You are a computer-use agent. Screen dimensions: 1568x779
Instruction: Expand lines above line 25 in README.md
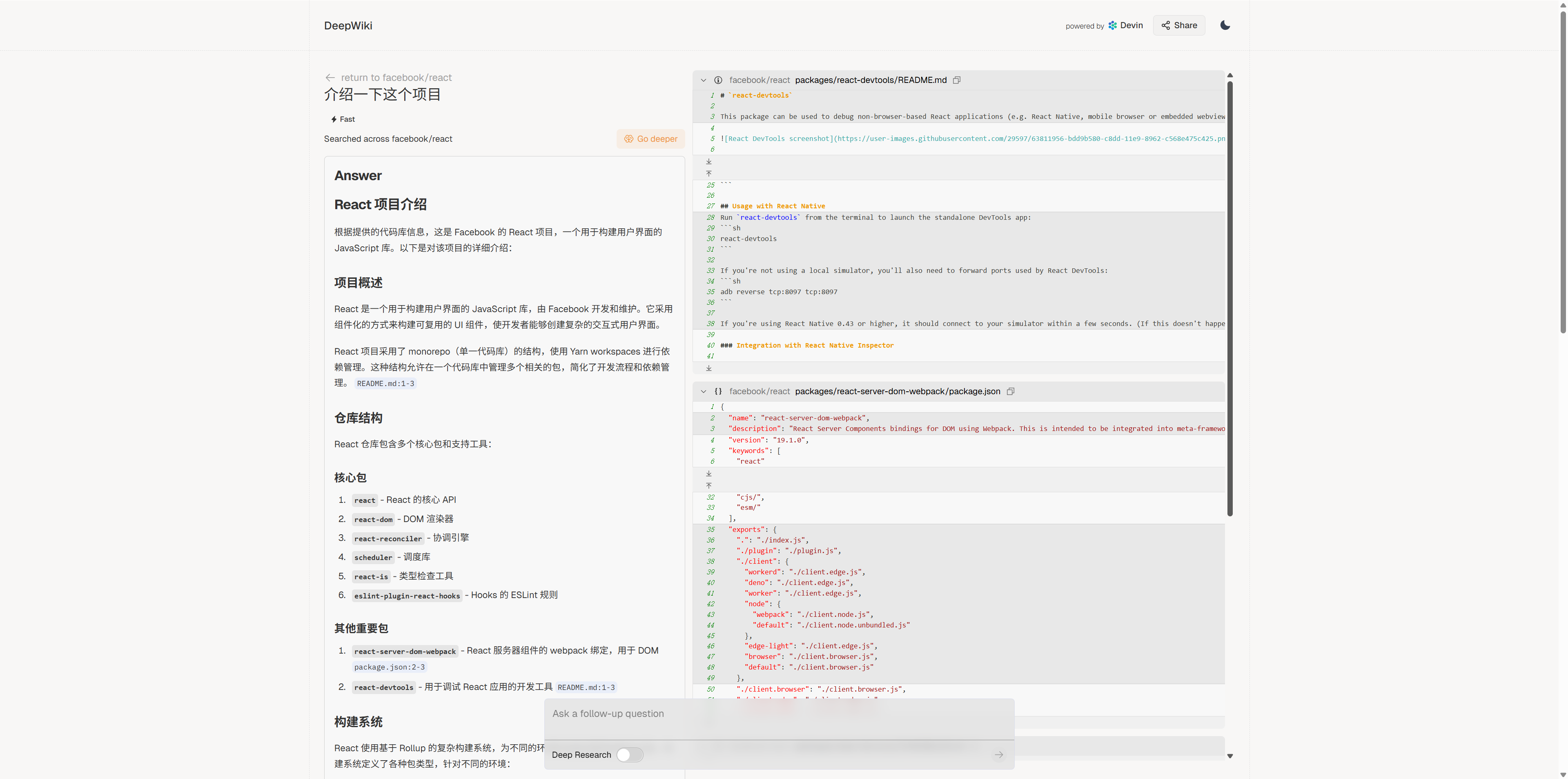(708, 174)
